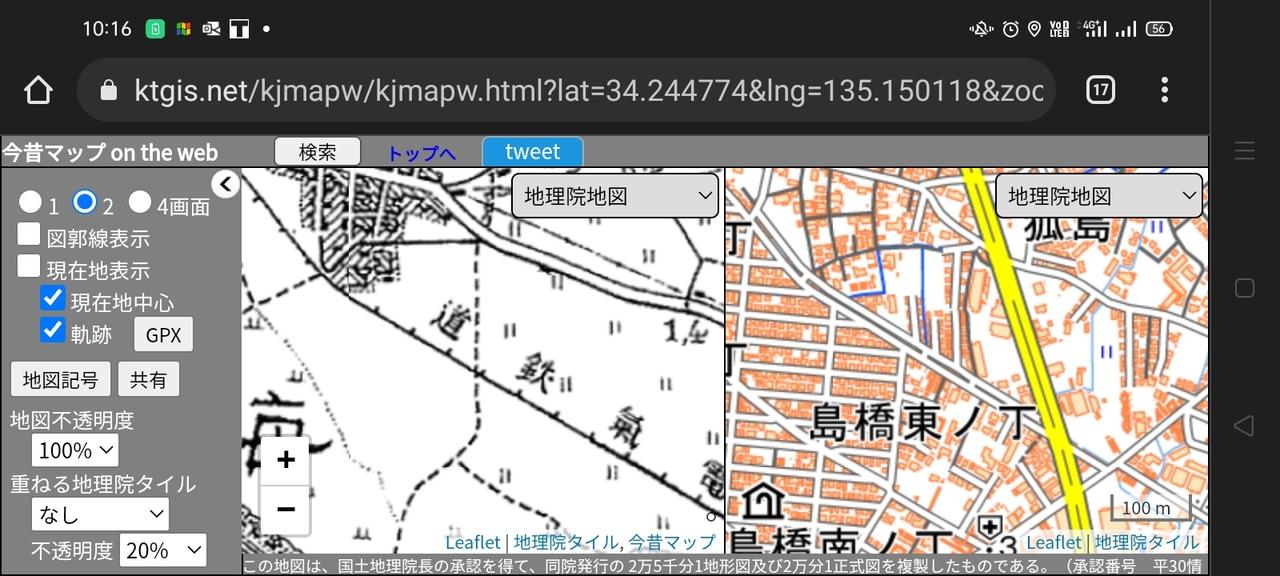Open the Chrome three-dot menu

[x=1164, y=90]
